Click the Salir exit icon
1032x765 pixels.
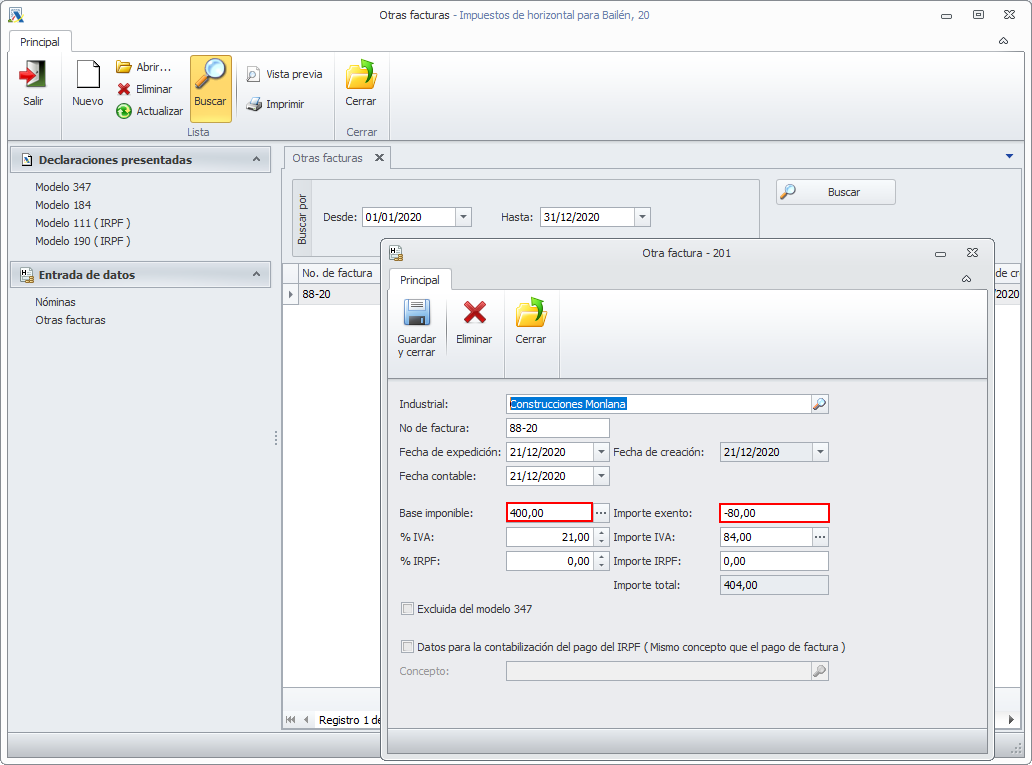coord(33,76)
